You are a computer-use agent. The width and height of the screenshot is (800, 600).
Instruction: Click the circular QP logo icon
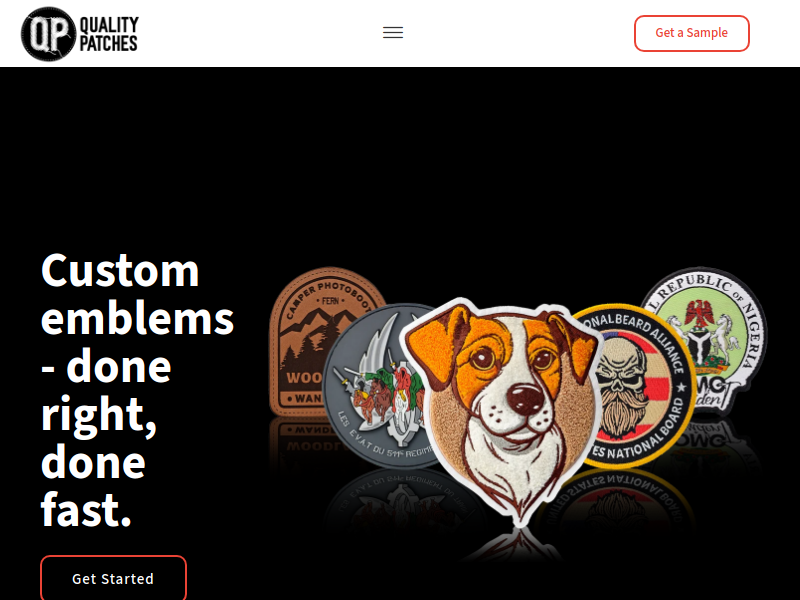coord(48,34)
